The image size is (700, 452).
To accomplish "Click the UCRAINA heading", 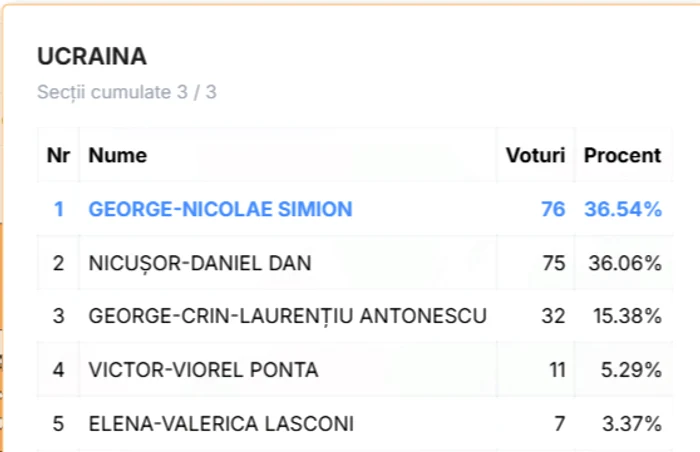I will click(92, 57).
